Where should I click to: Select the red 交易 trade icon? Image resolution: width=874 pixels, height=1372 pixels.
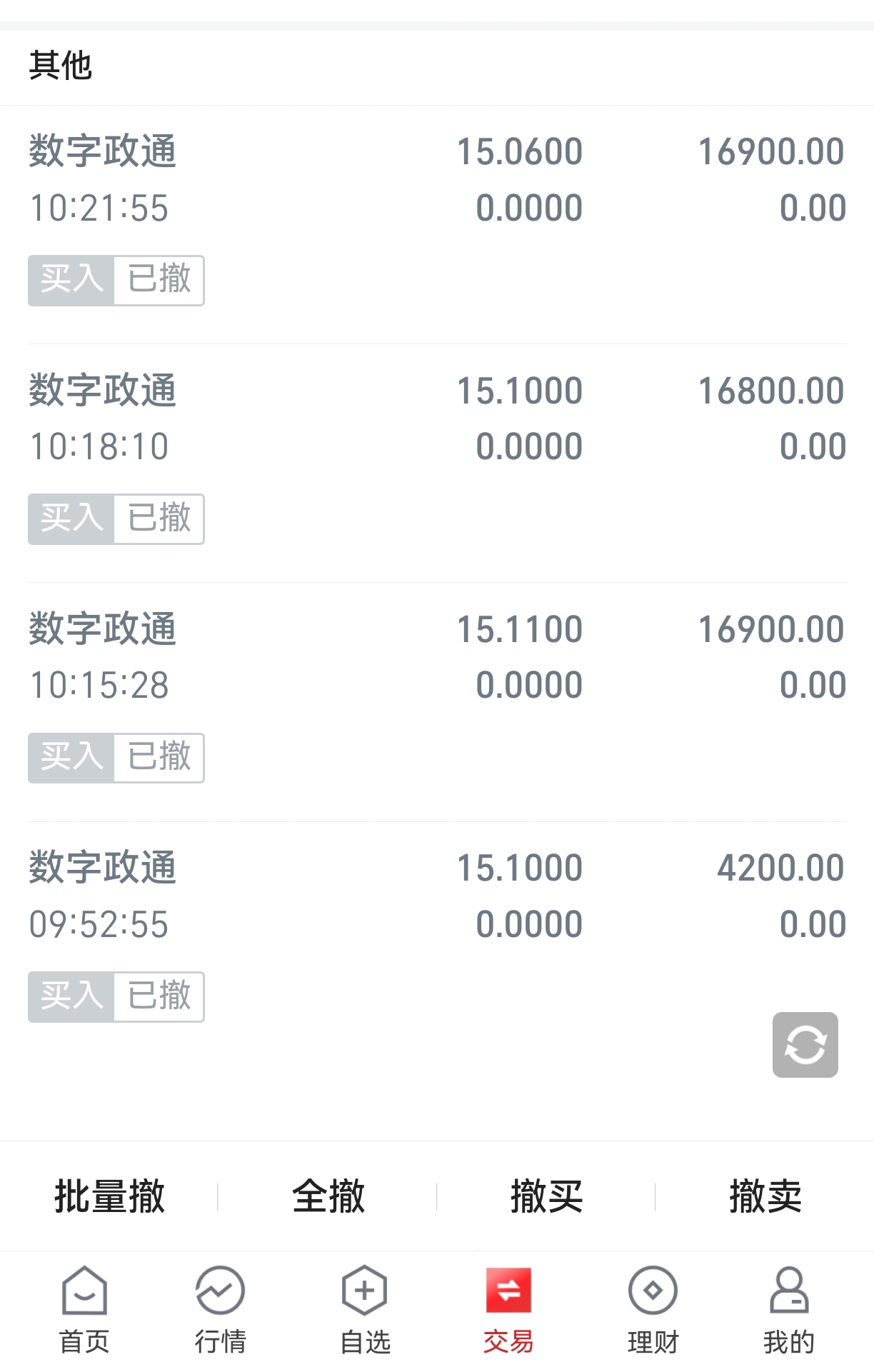pyautogui.click(x=508, y=1291)
